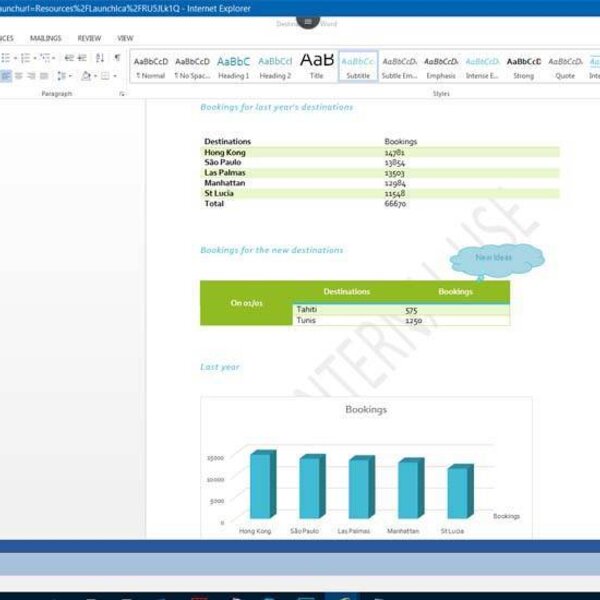Click the 'Bookings' chart legend label
This screenshot has height=600, width=600.
click(x=506, y=516)
